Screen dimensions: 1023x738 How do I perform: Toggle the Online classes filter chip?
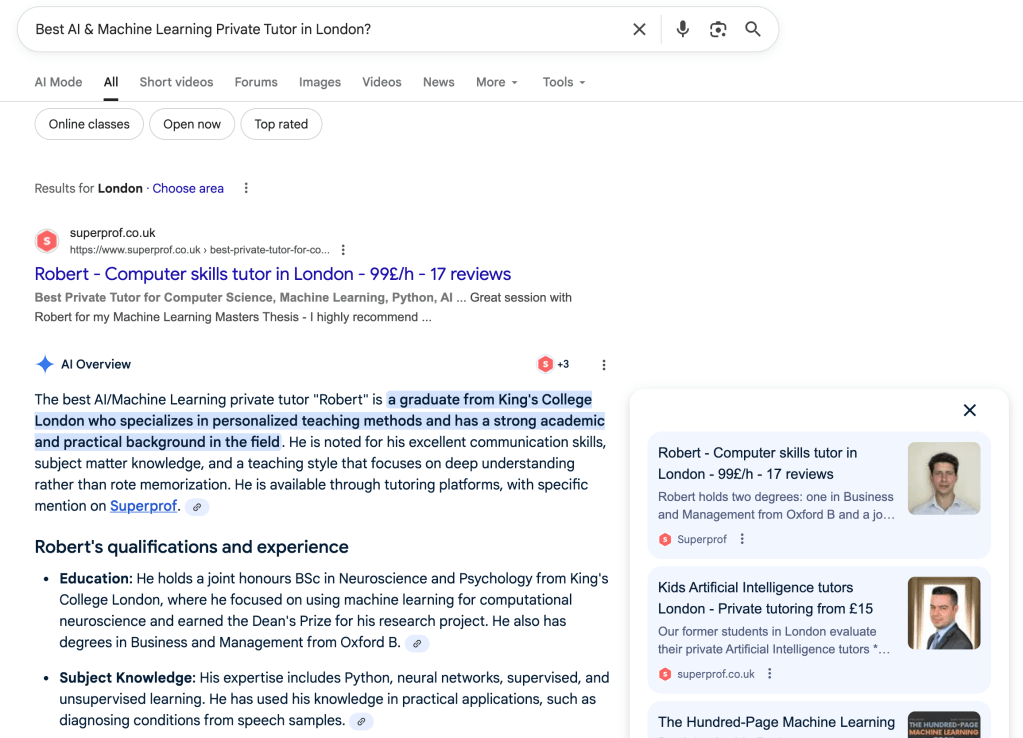pos(89,124)
